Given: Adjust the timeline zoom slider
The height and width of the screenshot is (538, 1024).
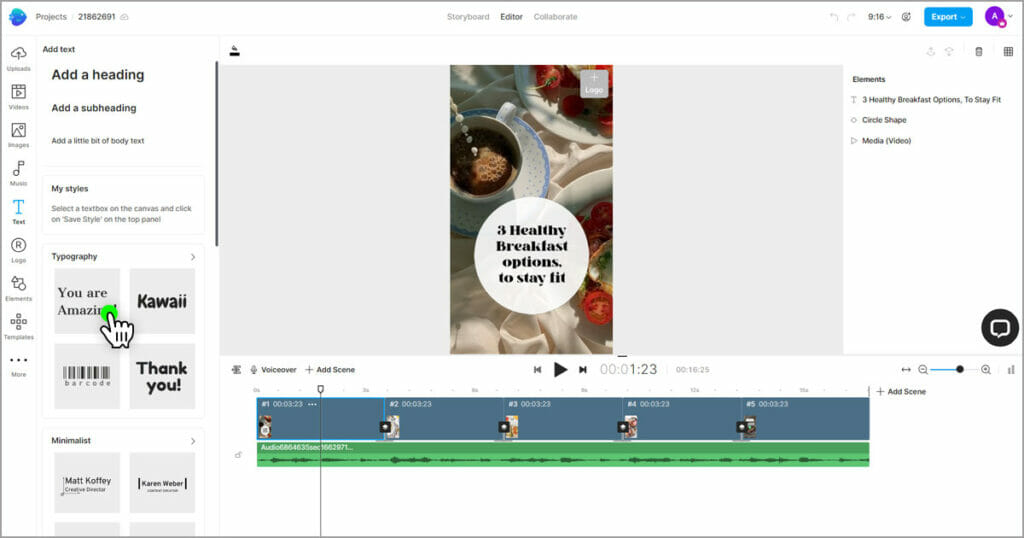Looking at the screenshot, I should tap(959, 370).
